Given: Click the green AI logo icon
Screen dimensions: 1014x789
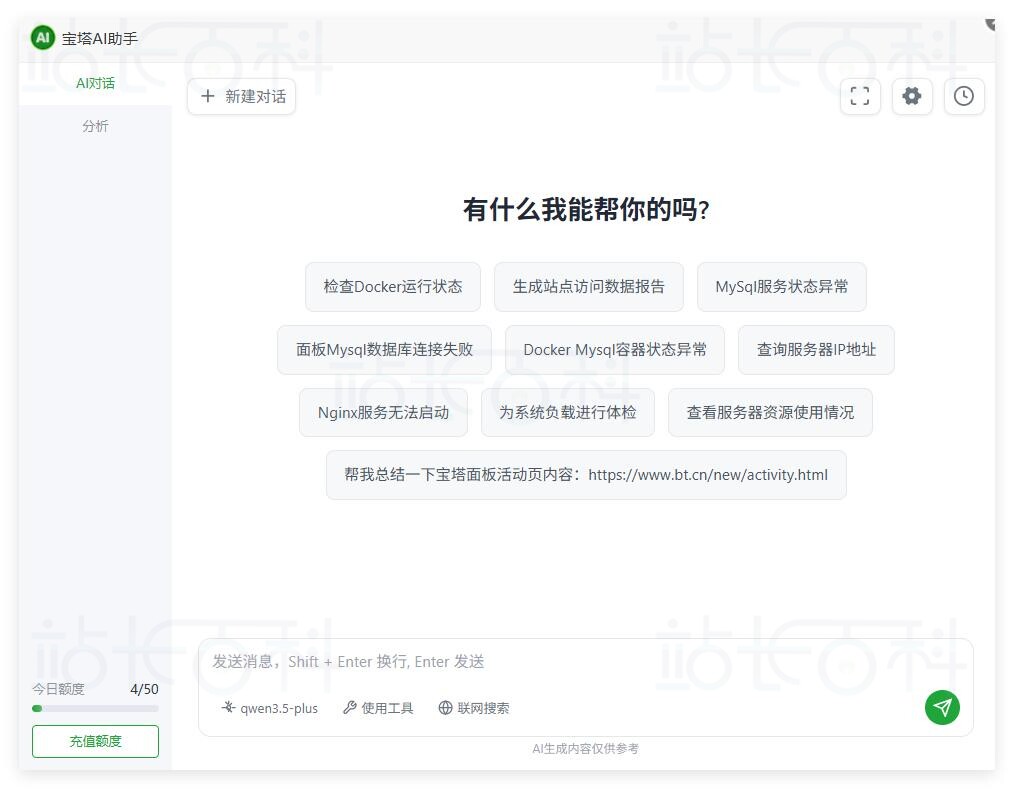Looking at the screenshot, I should [43, 38].
